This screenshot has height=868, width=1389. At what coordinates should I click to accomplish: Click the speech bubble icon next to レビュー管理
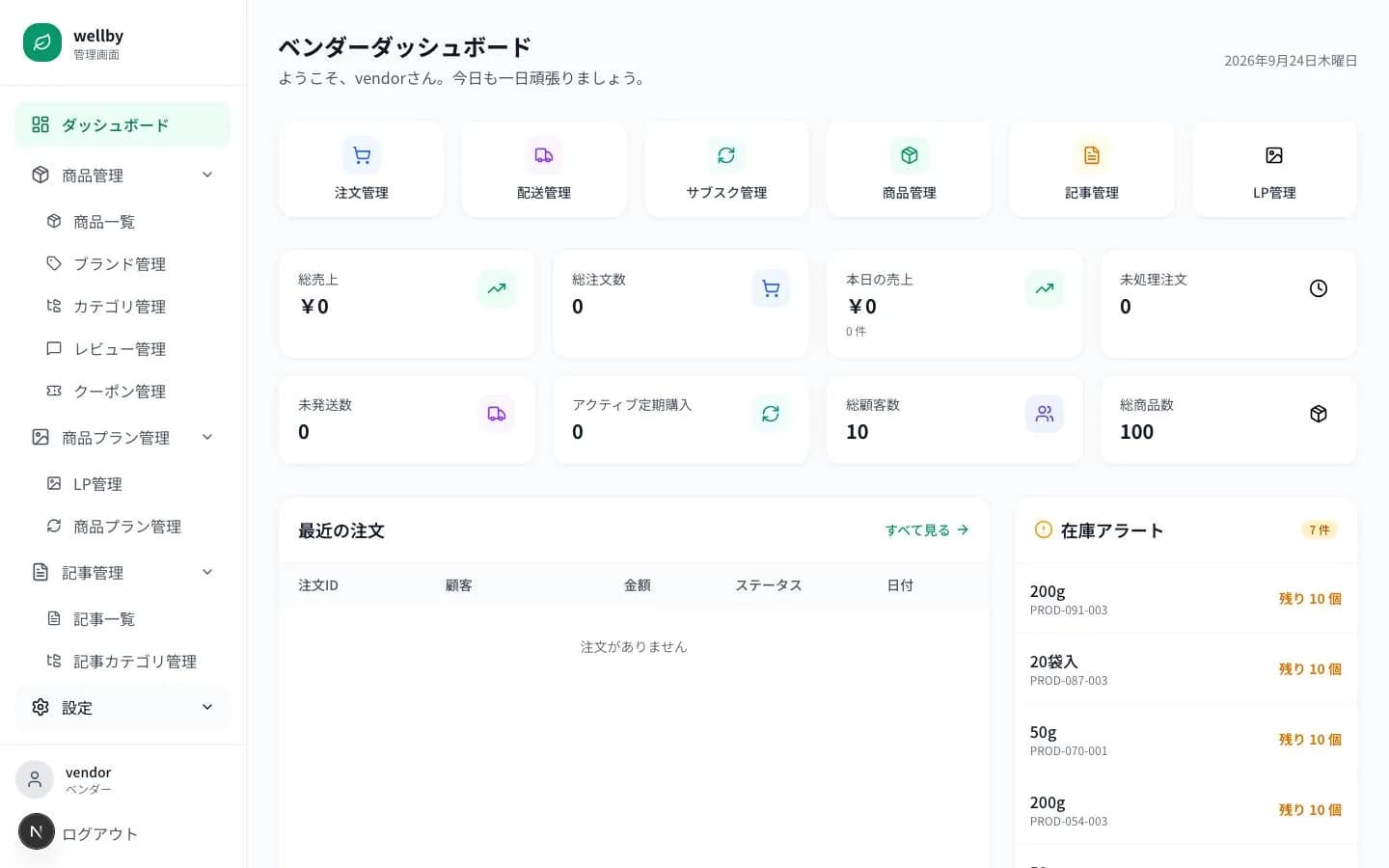point(54,348)
